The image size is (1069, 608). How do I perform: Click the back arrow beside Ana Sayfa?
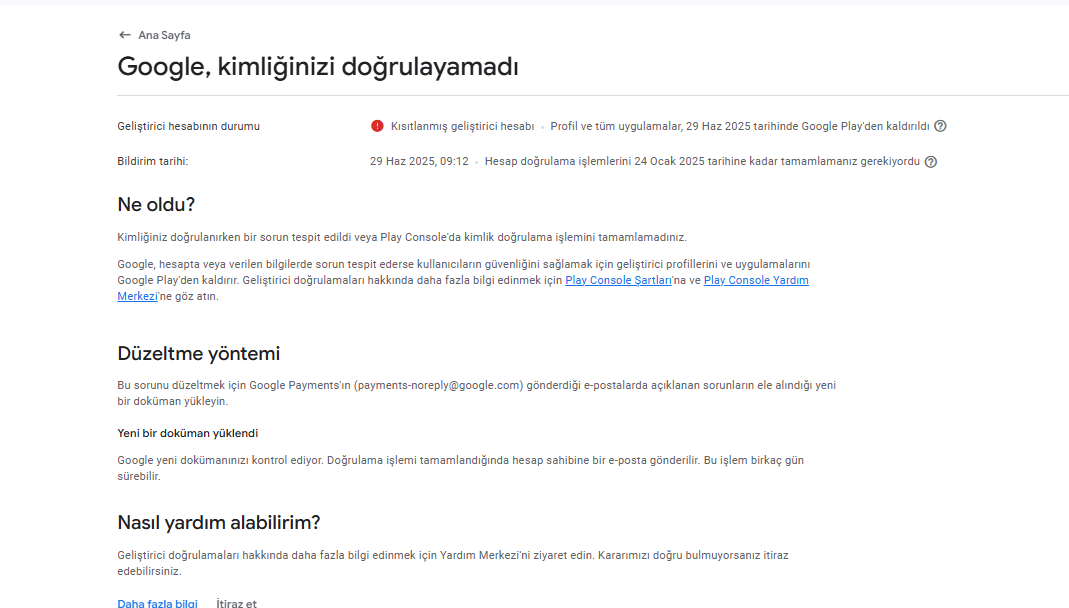coord(124,35)
